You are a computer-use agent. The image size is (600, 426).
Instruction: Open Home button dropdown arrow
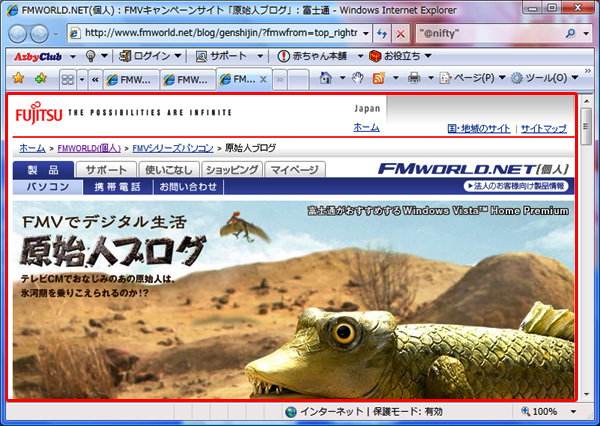[342, 78]
